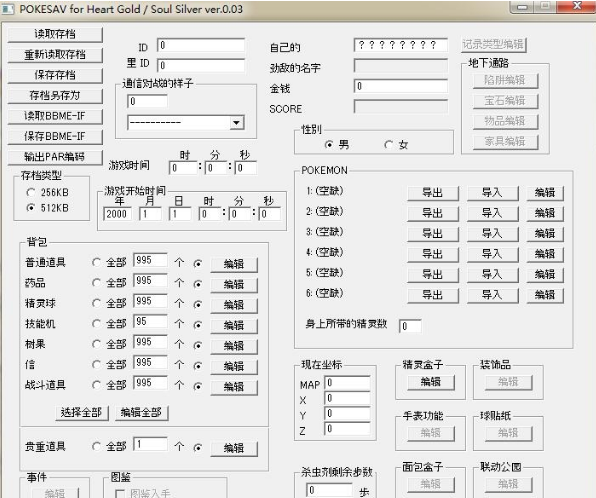Screen dimensions: 596x498
Task: Click 编辑 for 普通道具
Action: coord(234,264)
